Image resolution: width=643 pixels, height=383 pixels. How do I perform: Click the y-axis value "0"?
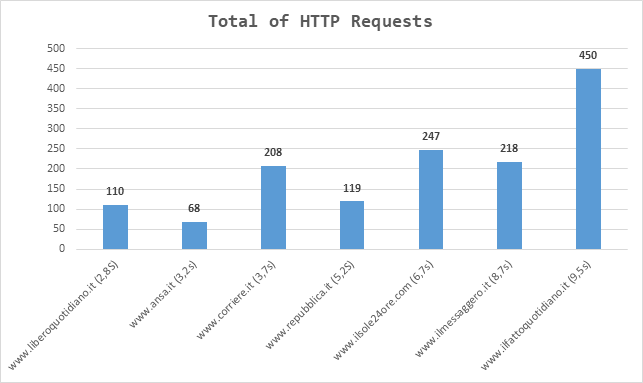pyautogui.click(x=62, y=248)
